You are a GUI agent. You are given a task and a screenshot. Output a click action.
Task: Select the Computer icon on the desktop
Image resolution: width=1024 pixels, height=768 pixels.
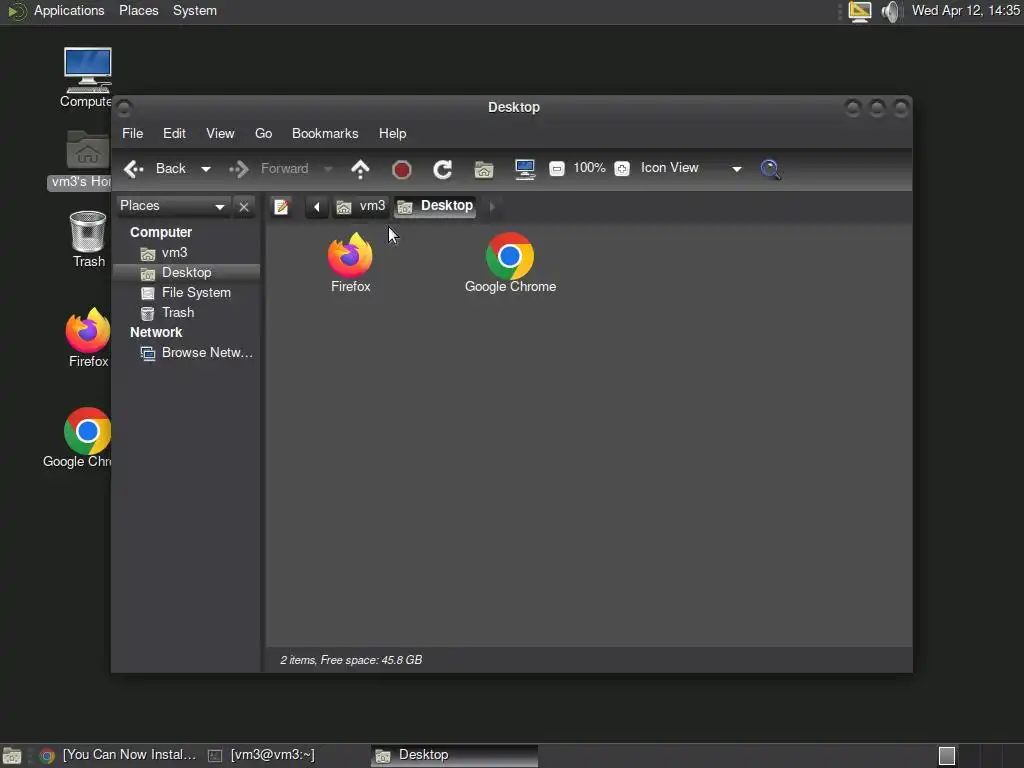[87, 77]
